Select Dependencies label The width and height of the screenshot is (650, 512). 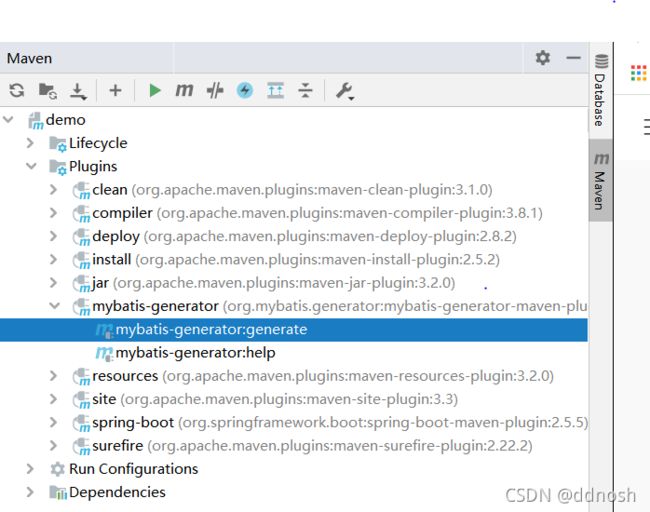coord(117,492)
